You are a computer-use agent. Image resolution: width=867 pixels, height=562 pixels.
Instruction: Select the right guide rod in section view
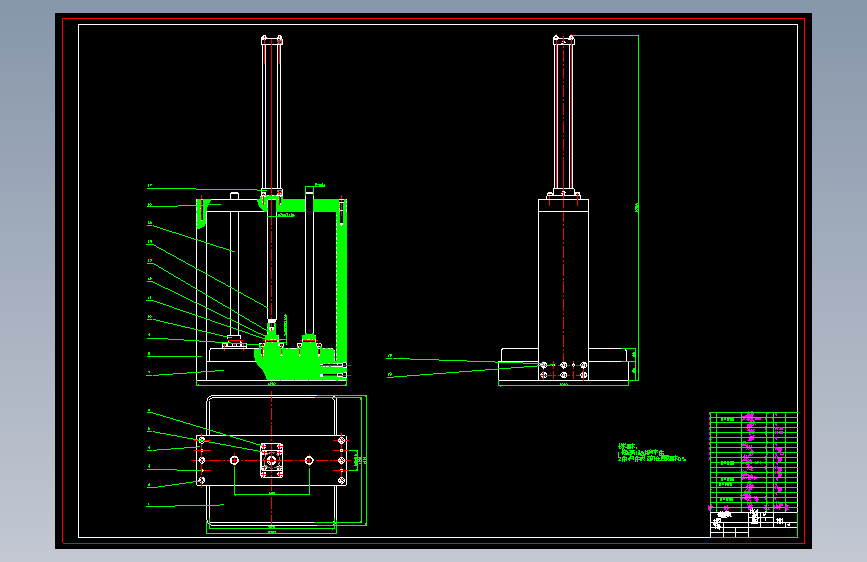(x=309, y=261)
